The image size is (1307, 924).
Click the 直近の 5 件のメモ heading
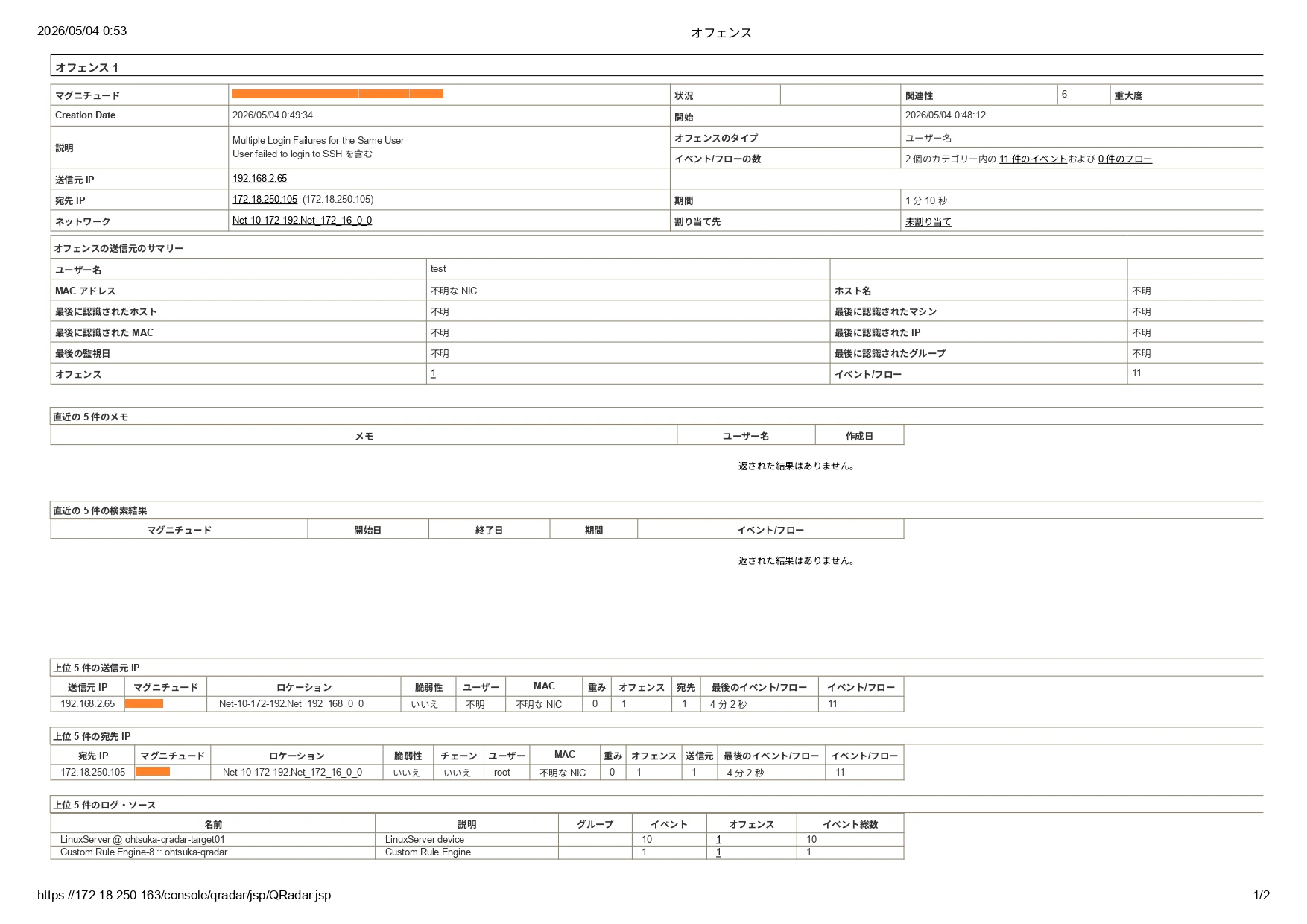click(91, 417)
